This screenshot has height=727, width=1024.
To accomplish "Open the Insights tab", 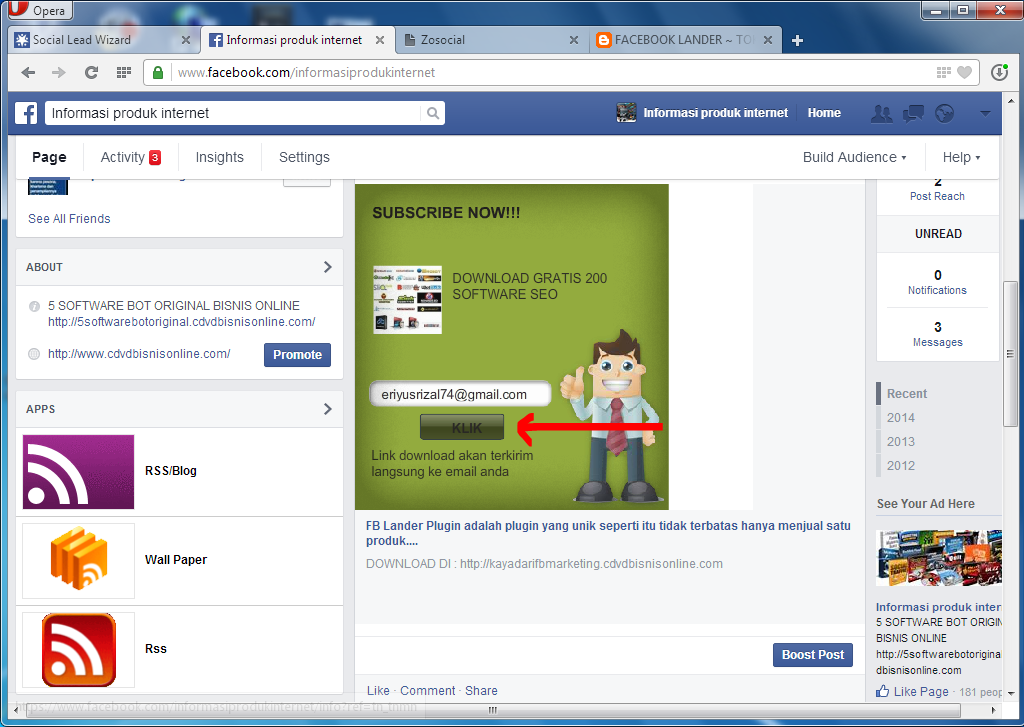I will coord(219,157).
